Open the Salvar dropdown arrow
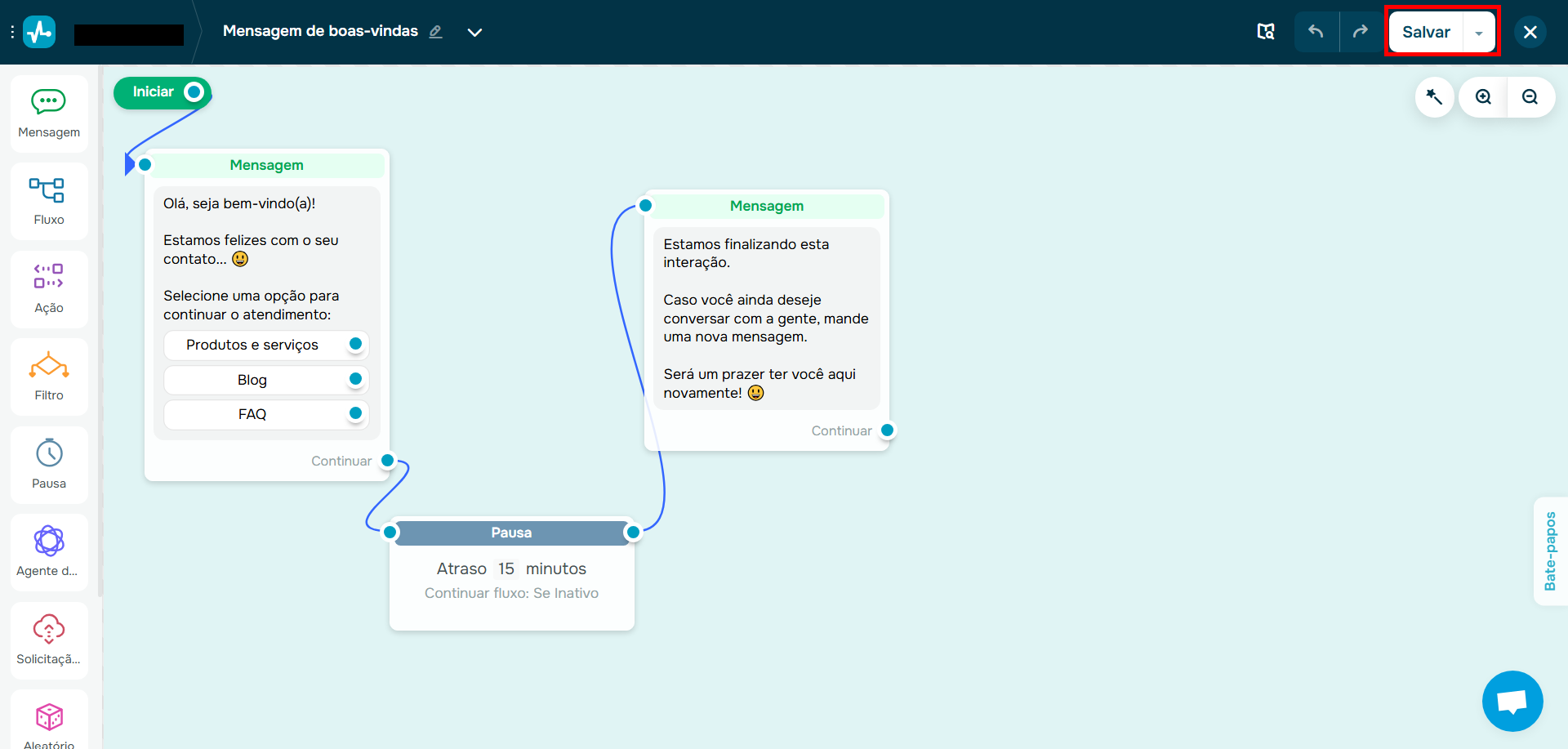 coord(1479,33)
